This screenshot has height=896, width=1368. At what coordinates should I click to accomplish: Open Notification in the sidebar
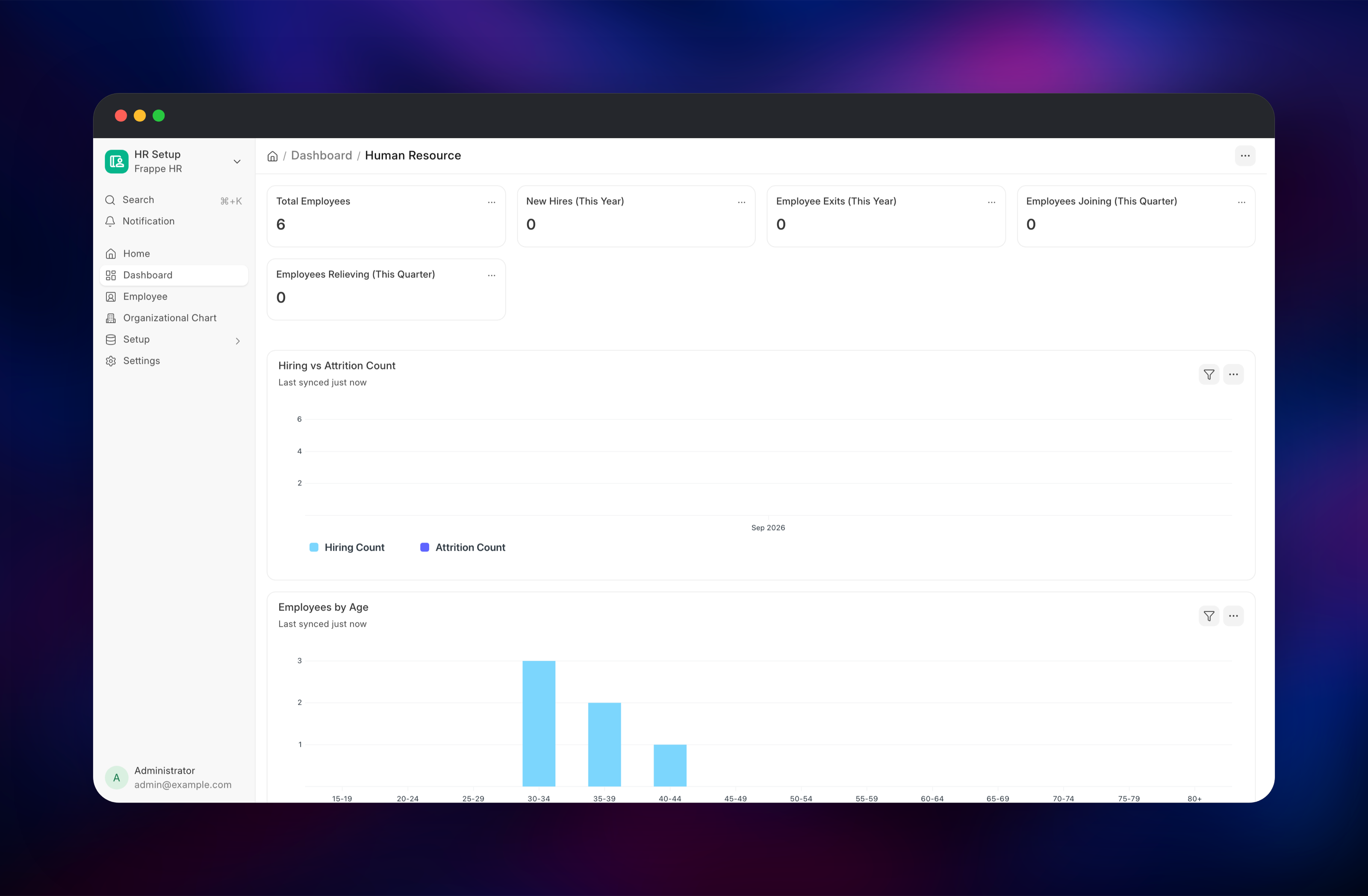[x=174, y=221]
